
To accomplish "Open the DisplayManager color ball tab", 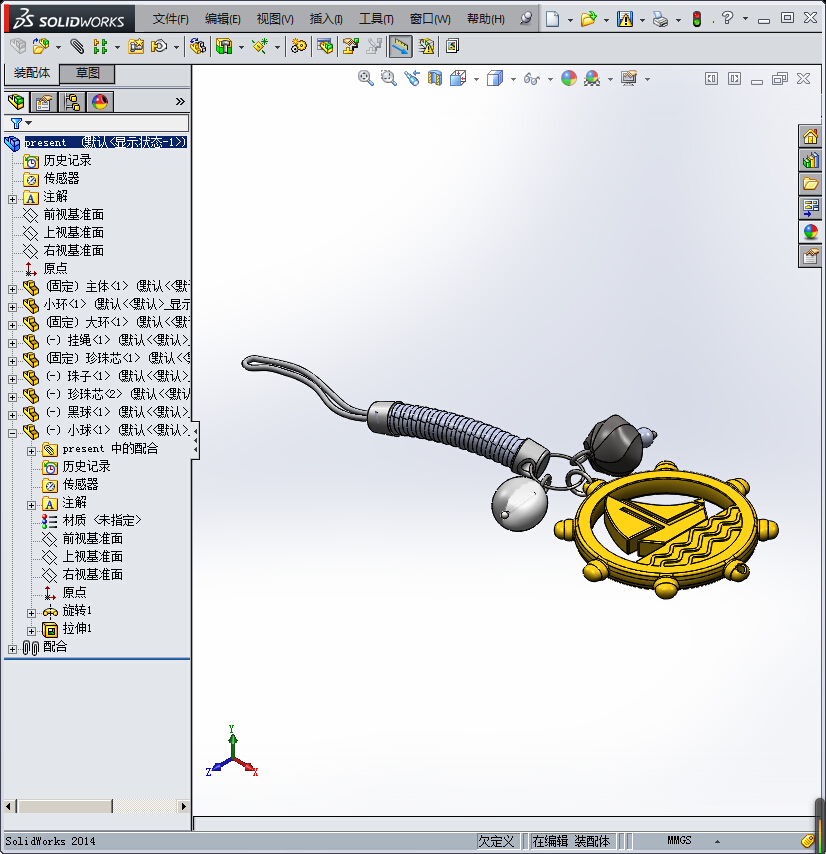I will click(x=100, y=102).
